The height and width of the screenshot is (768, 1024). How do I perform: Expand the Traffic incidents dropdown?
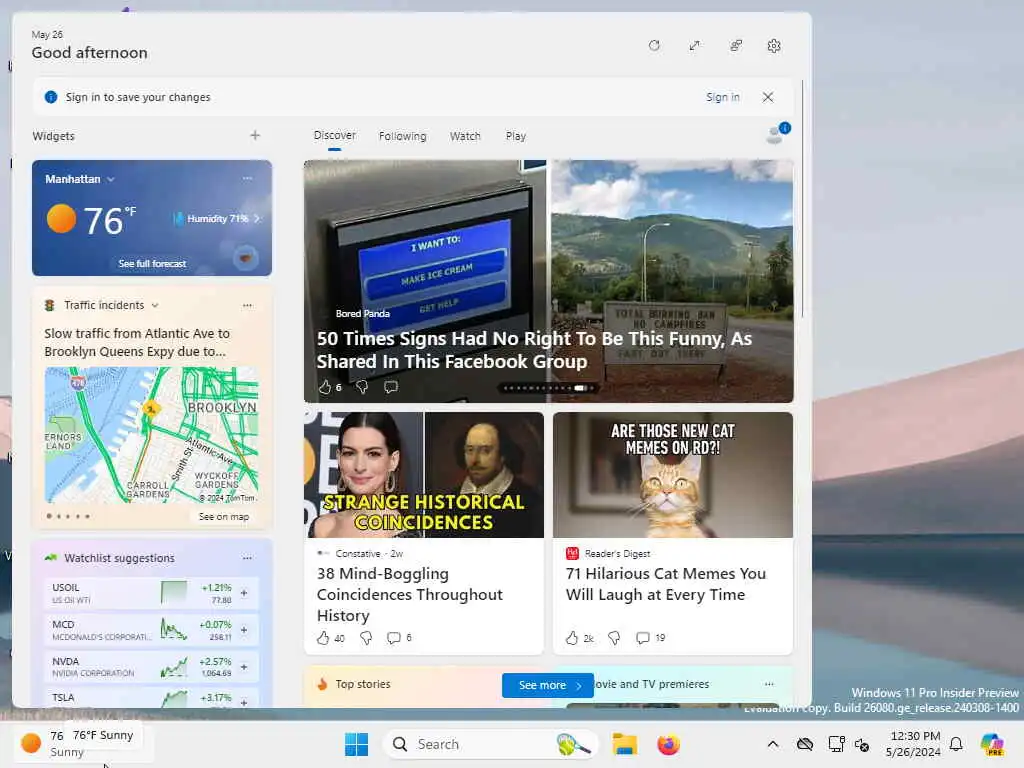point(155,305)
